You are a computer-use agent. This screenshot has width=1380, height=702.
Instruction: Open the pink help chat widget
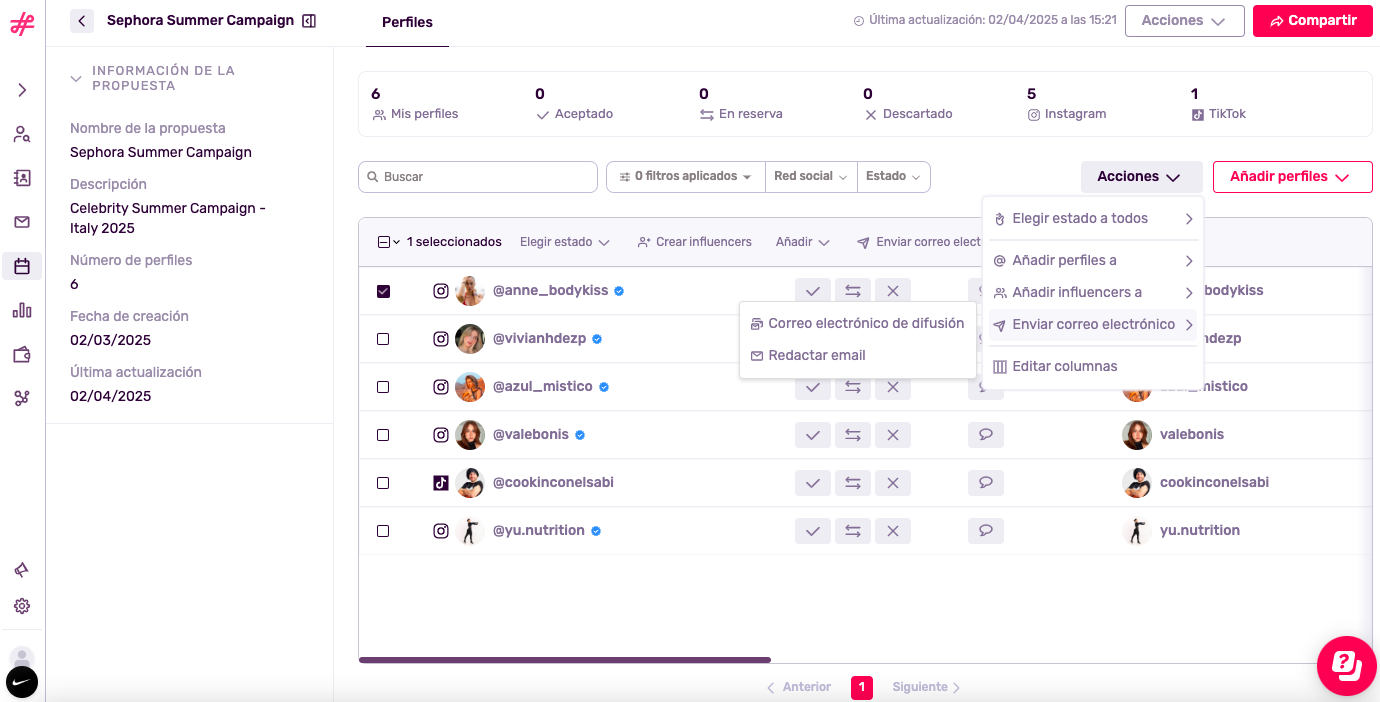pyautogui.click(x=1347, y=665)
